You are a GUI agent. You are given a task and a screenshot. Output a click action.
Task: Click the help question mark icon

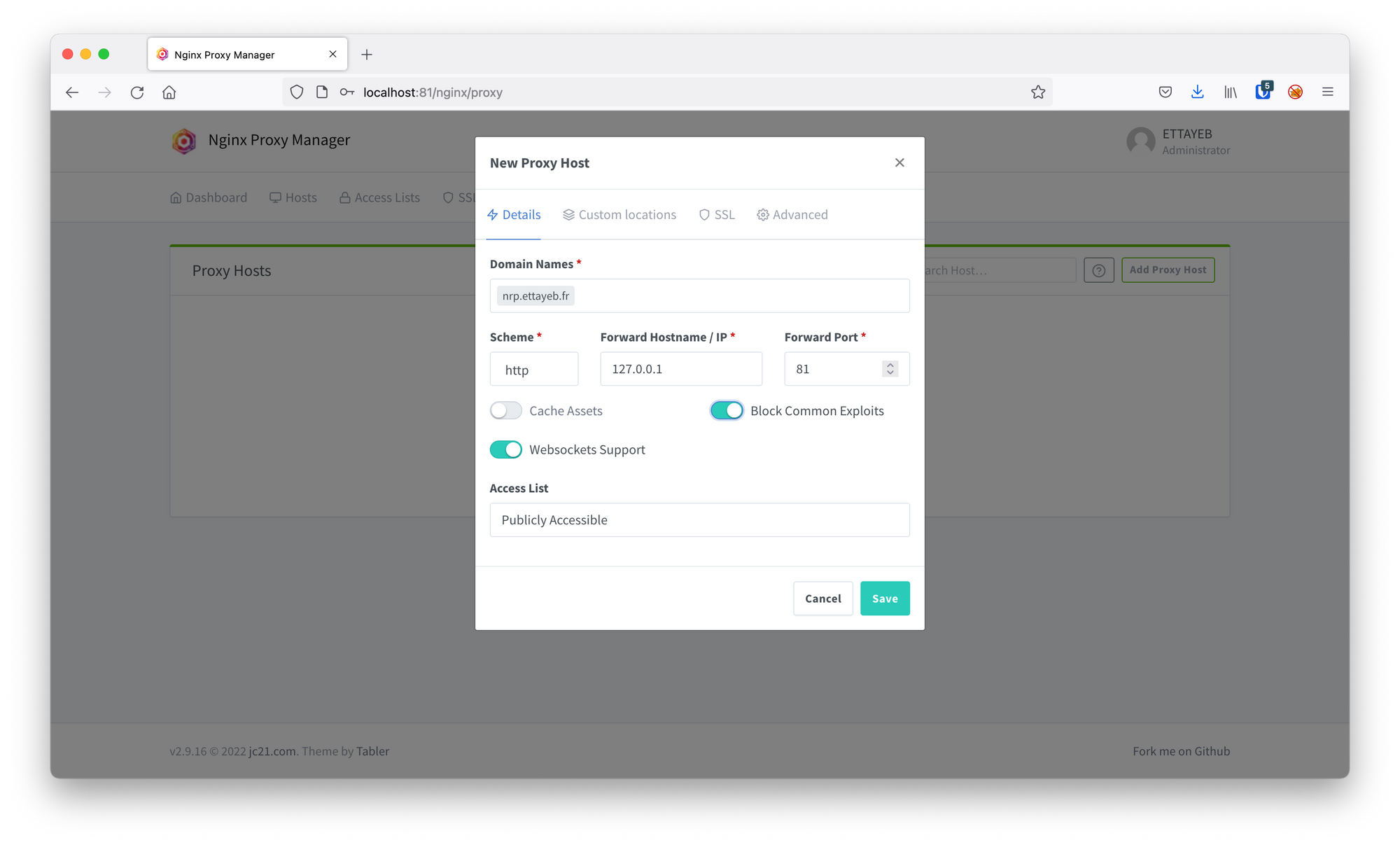click(1099, 270)
